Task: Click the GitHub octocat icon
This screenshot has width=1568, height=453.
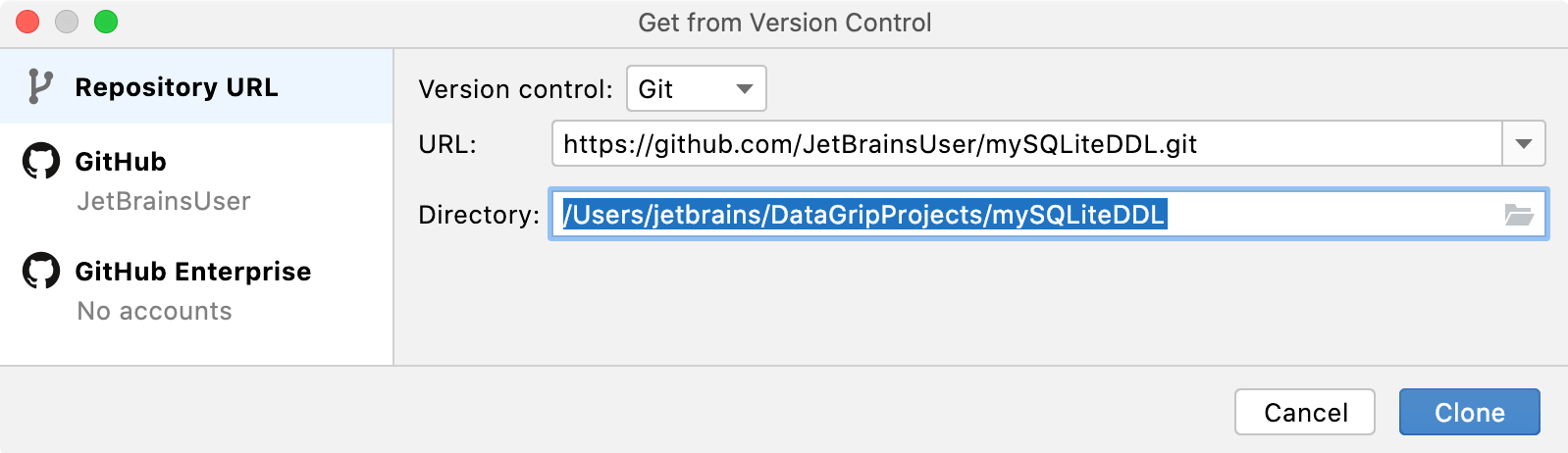Action: (41, 162)
